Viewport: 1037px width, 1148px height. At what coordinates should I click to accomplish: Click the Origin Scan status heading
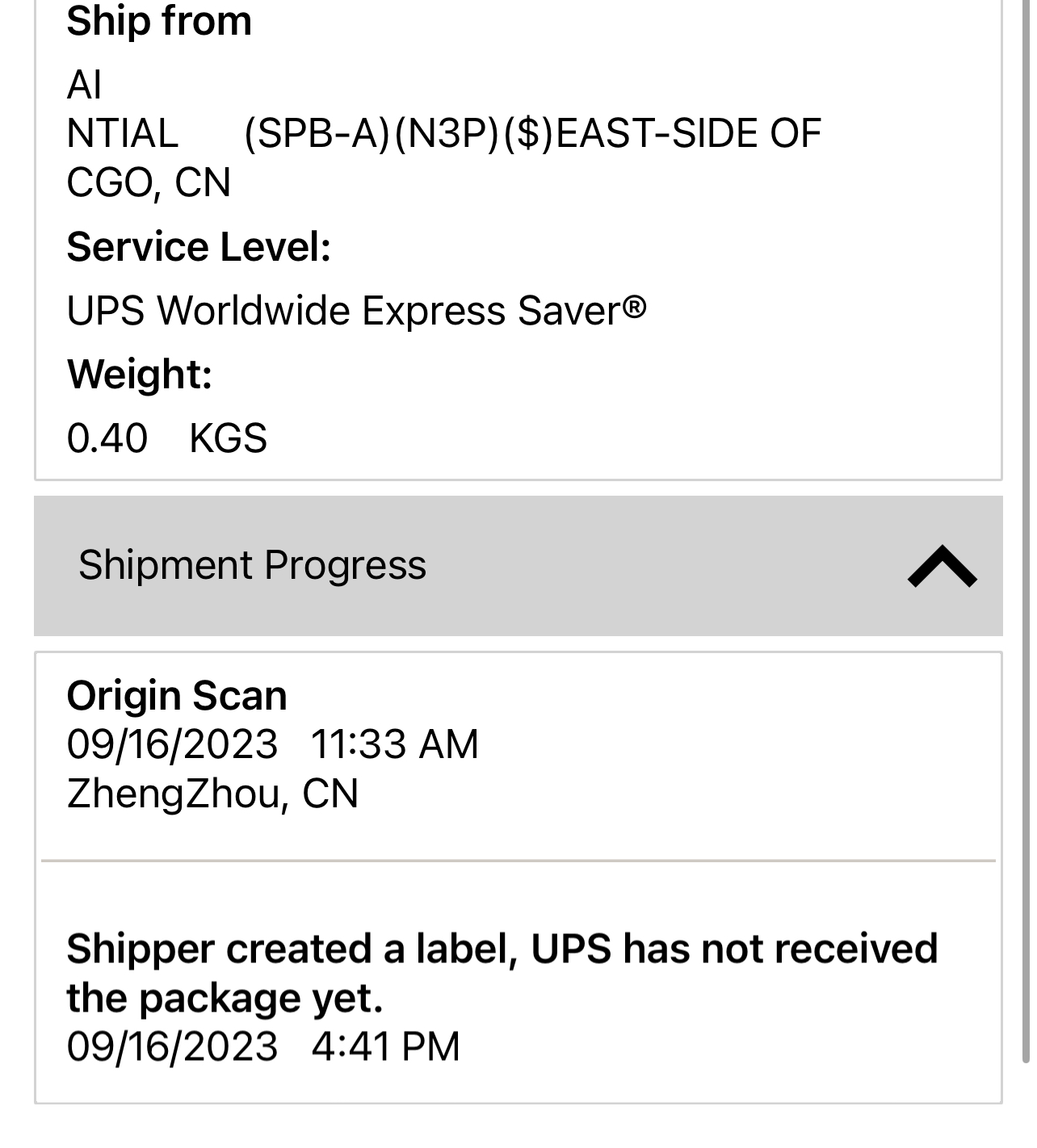[x=177, y=696]
